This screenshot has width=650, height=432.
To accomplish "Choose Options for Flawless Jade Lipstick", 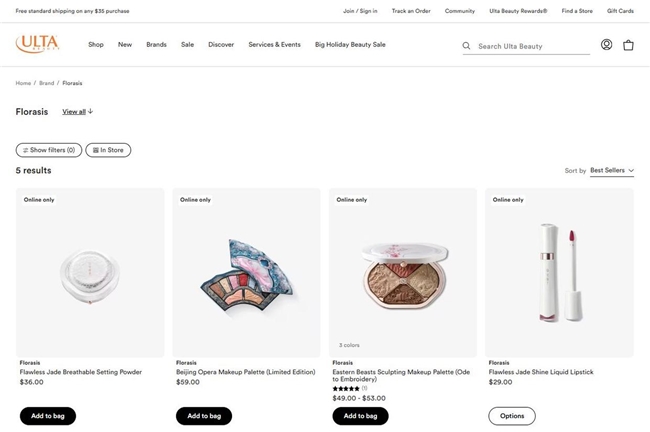I will pos(512,416).
